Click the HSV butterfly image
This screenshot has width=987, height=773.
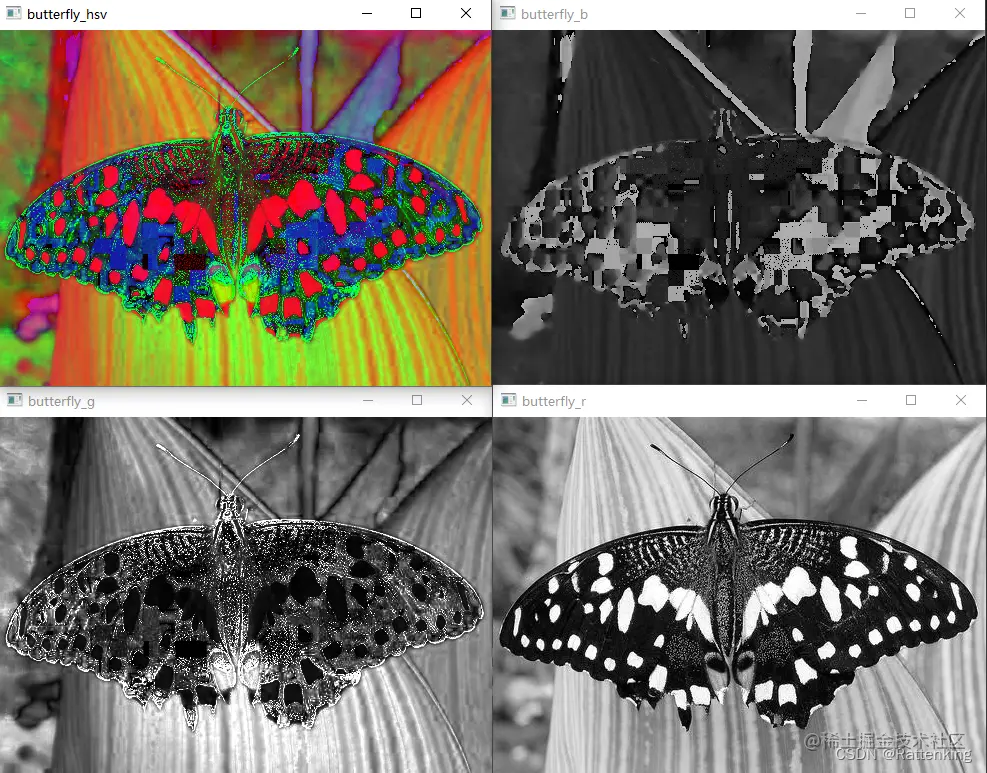pyautogui.click(x=245, y=208)
